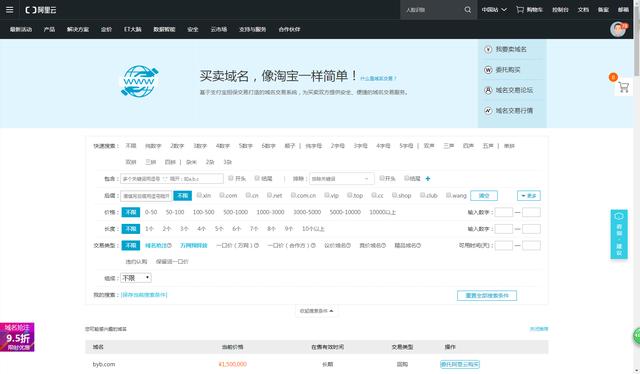
Task: Click the blue plus icon after 排除 checkboxes
Action: (x=428, y=178)
